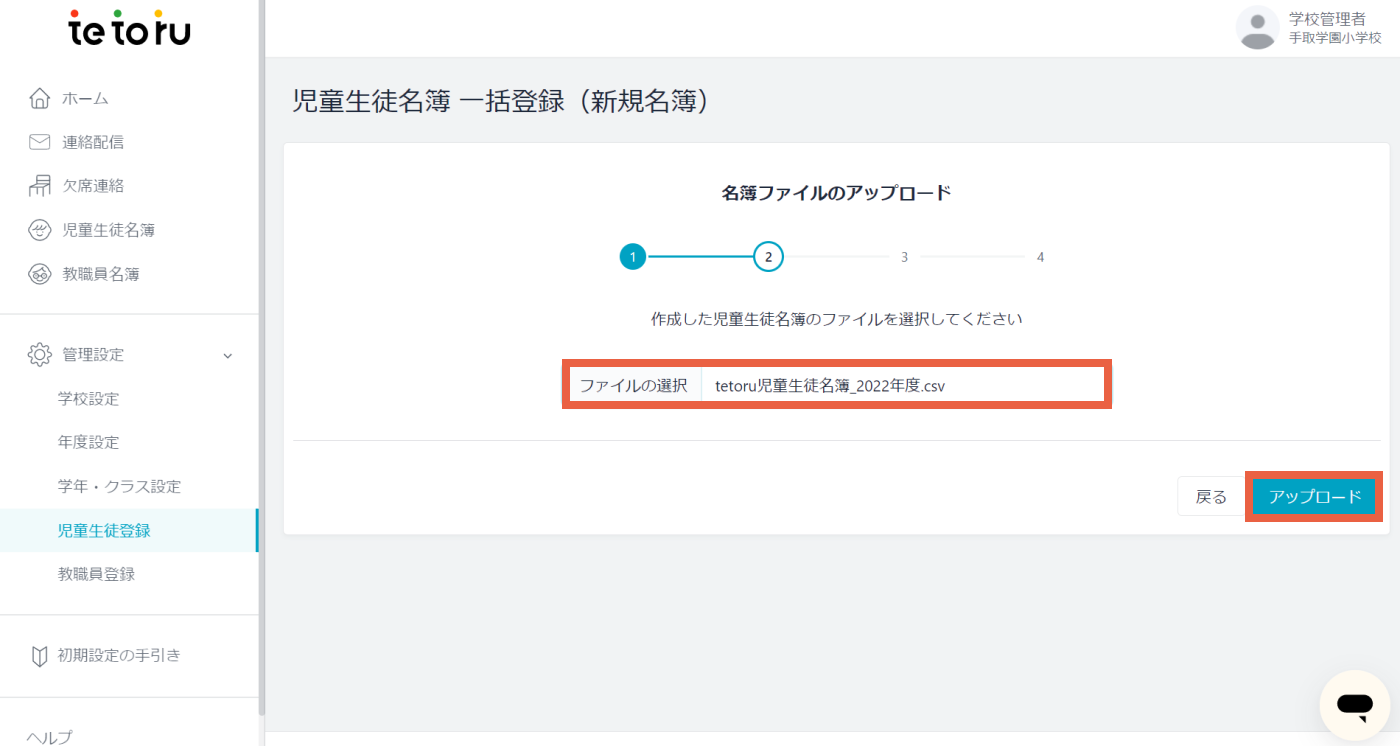The image size is (1400, 746).
Task: Expand 管理設定 menu label
Action: pyautogui.click(x=93, y=354)
